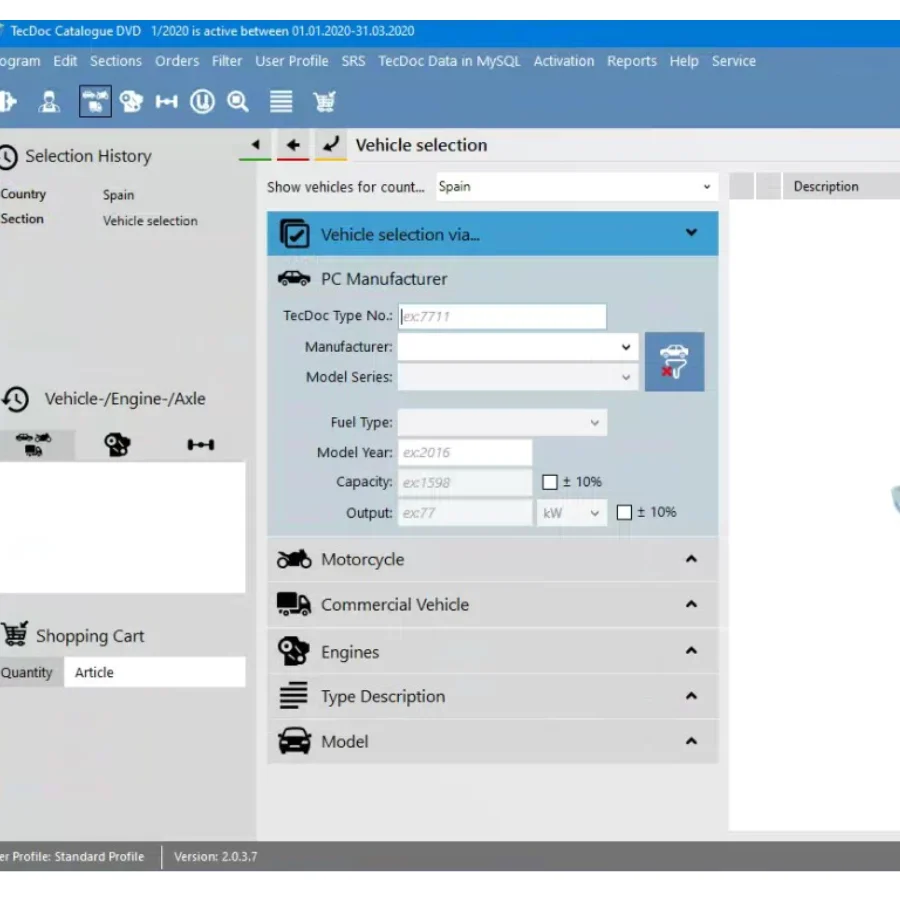Open the kW output unit dropdown
Image resolution: width=900 pixels, height=900 pixels.
(x=572, y=513)
